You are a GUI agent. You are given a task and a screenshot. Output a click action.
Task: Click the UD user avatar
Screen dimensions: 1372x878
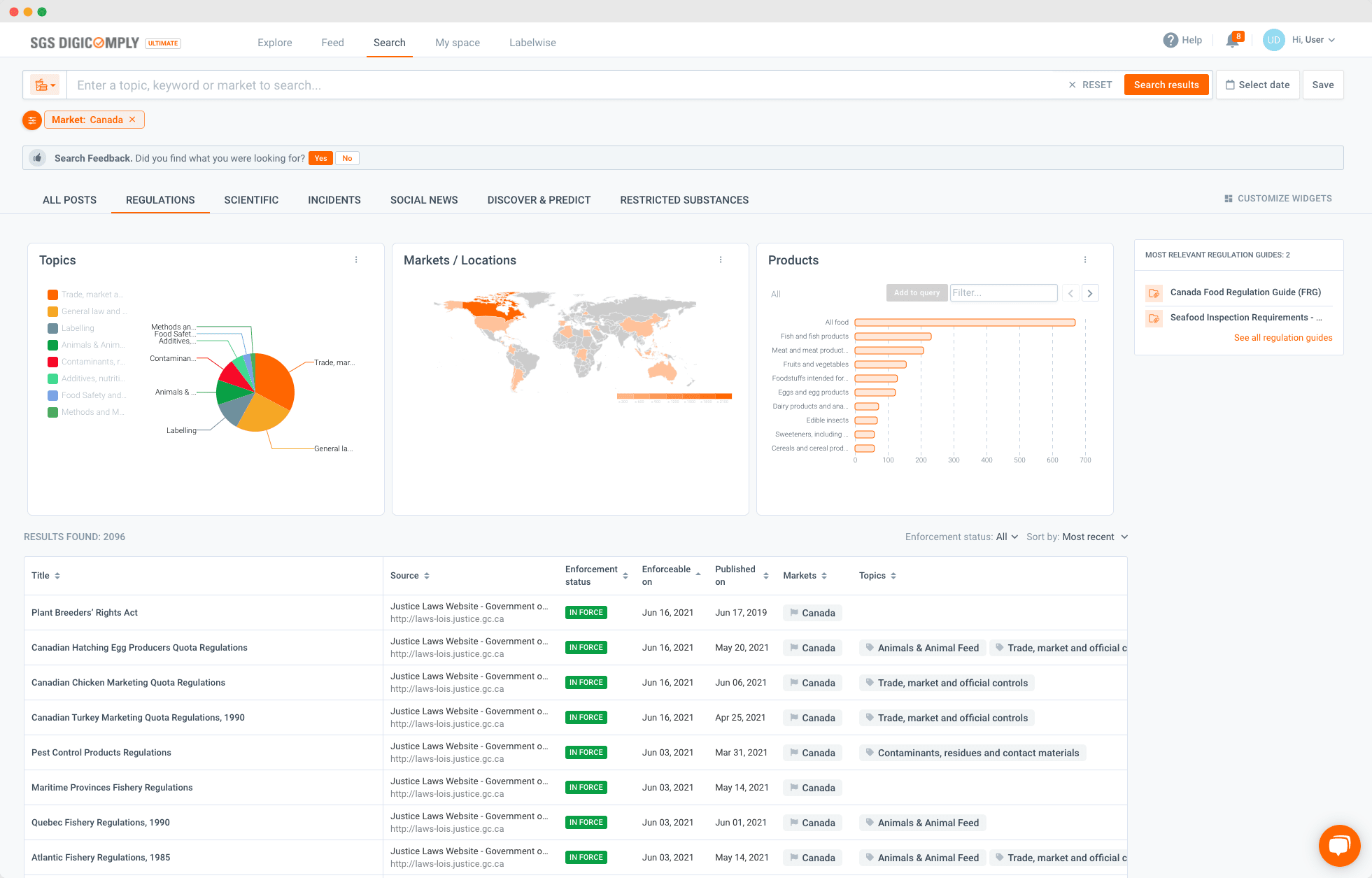click(1274, 40)
